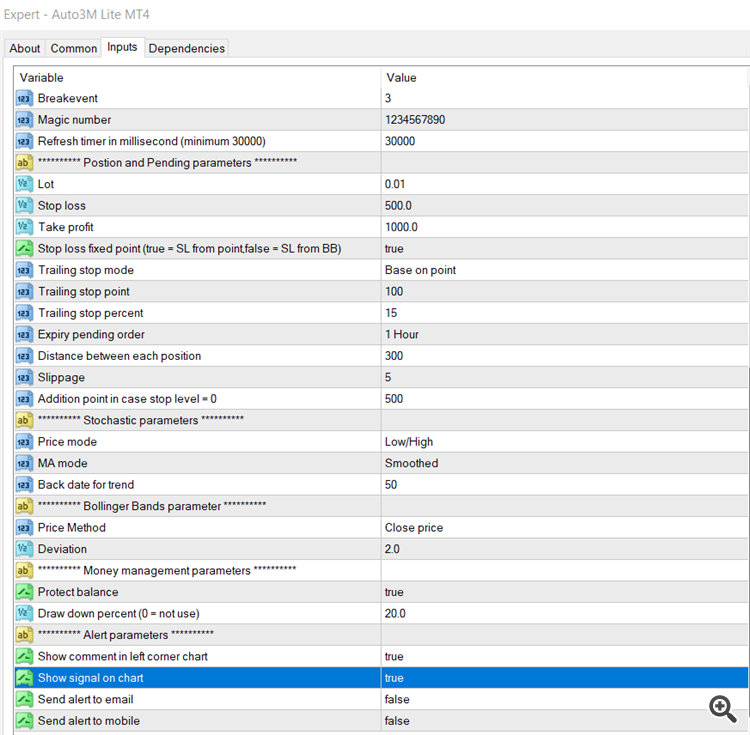Switch to the About tab
750x735 pixels.
pyautogui.click(x=25, y=49)
